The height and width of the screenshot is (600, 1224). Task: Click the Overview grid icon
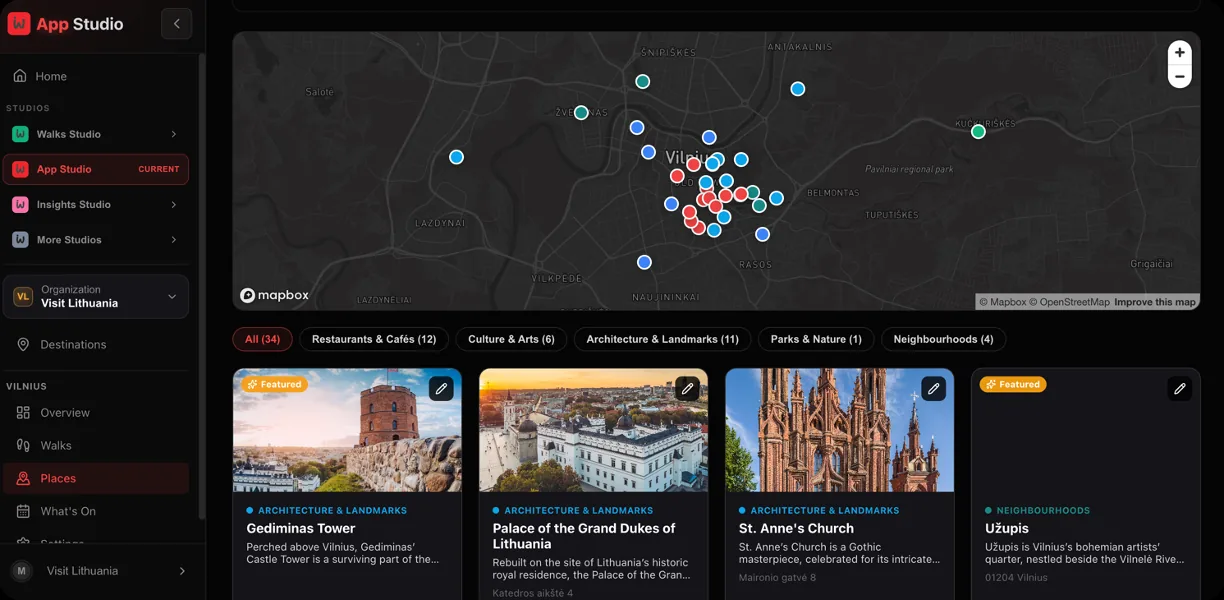(x=23, y=412)
